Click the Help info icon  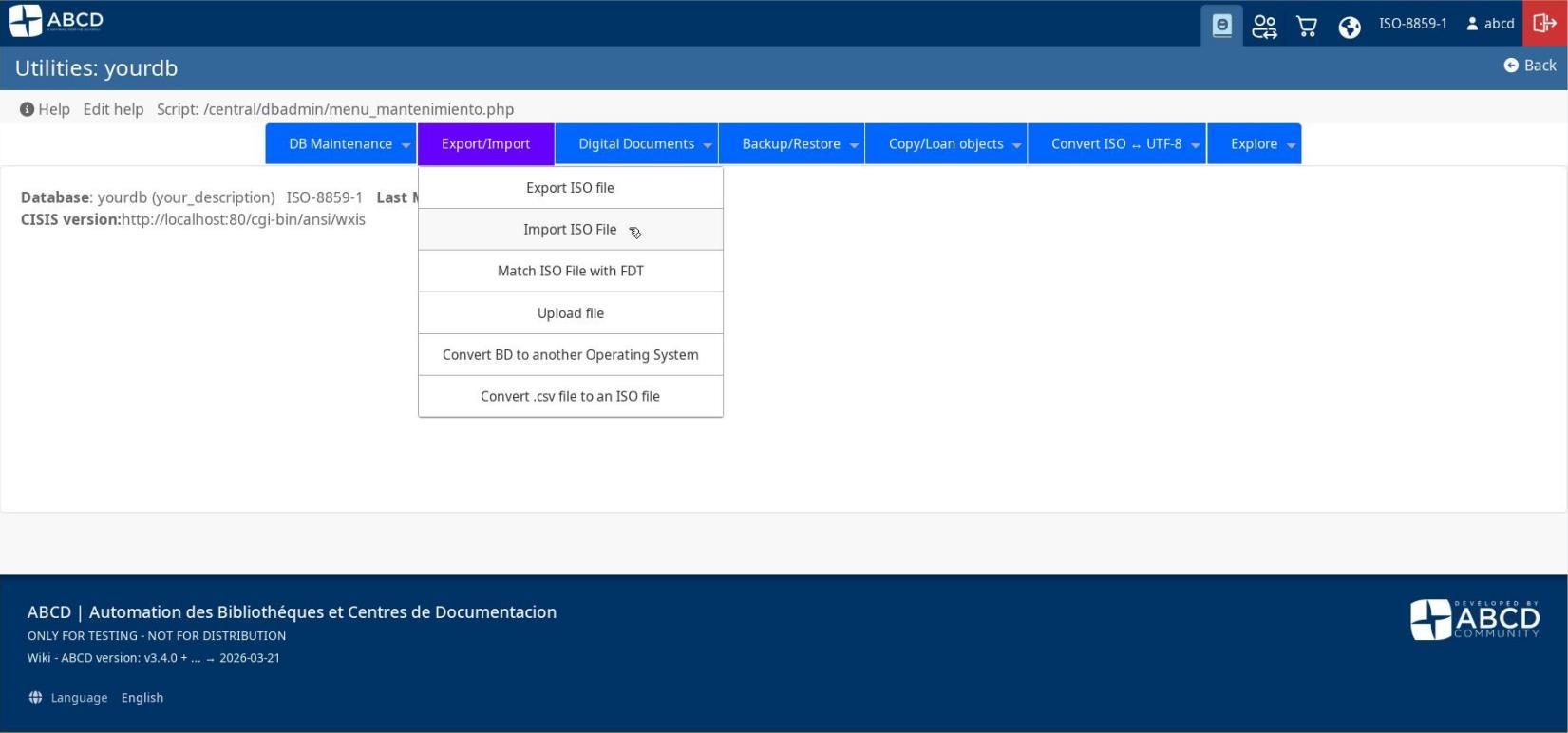[27, 109]
